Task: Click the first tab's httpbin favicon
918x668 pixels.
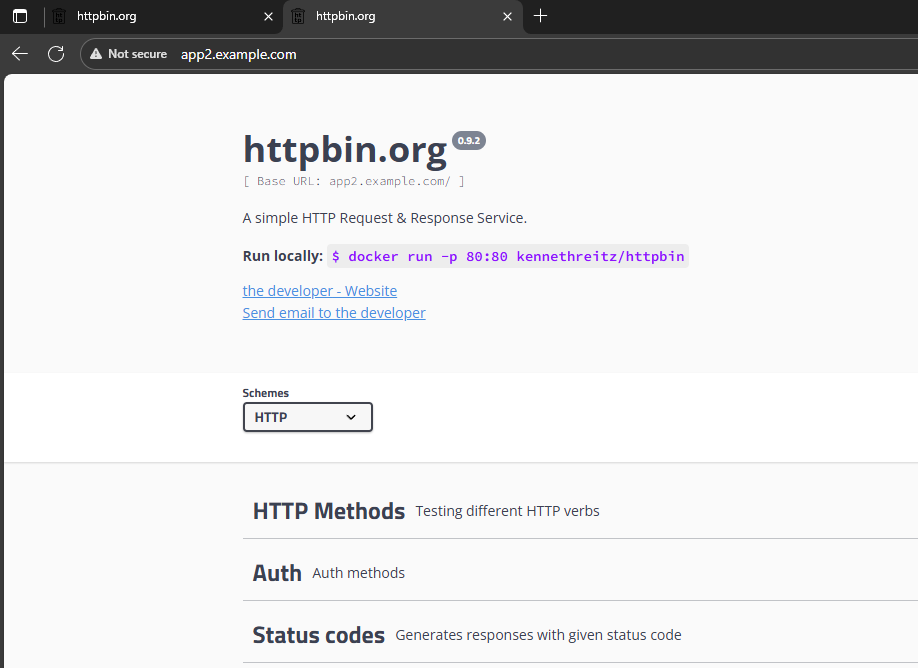Action: 59,16
